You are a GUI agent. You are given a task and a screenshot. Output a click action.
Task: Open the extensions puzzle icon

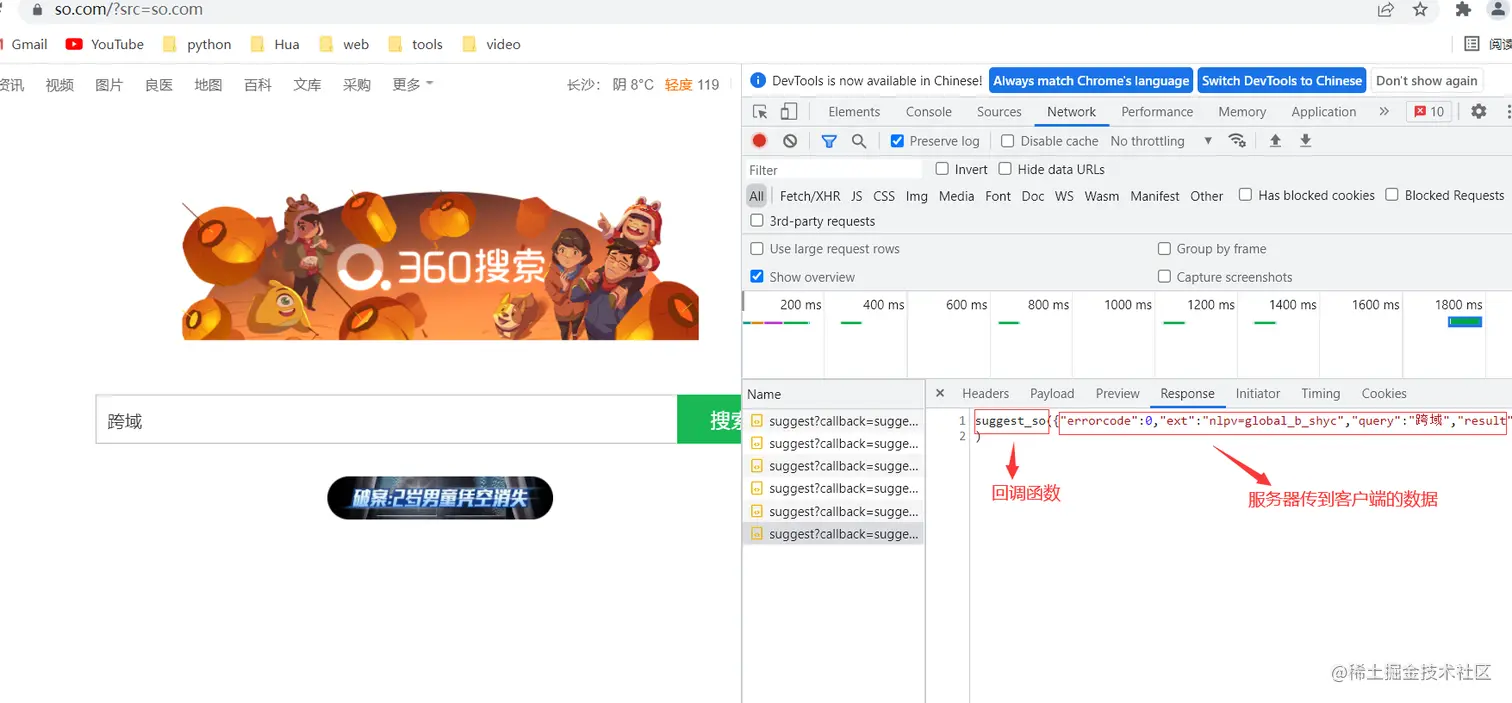point(1463,10)
